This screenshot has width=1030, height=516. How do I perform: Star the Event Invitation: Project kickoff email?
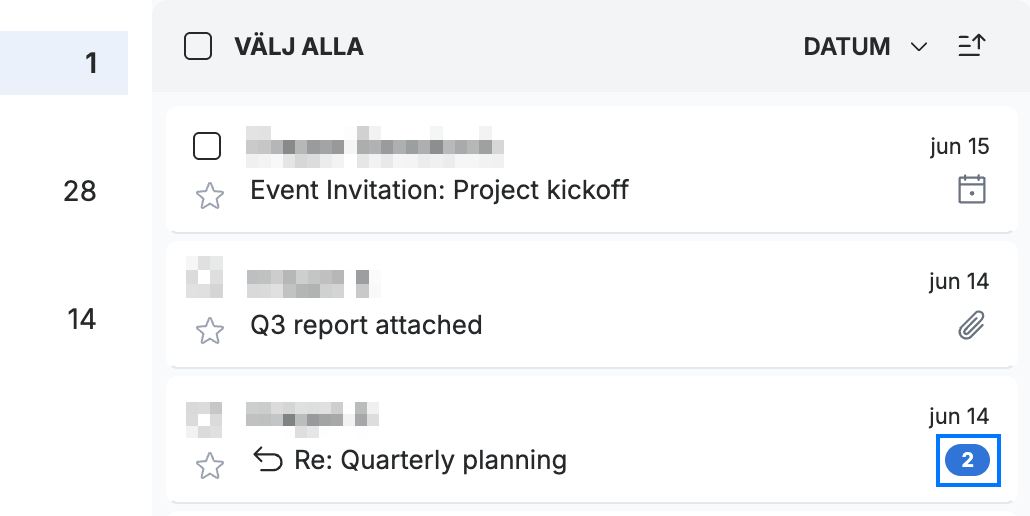coord(210,196)
